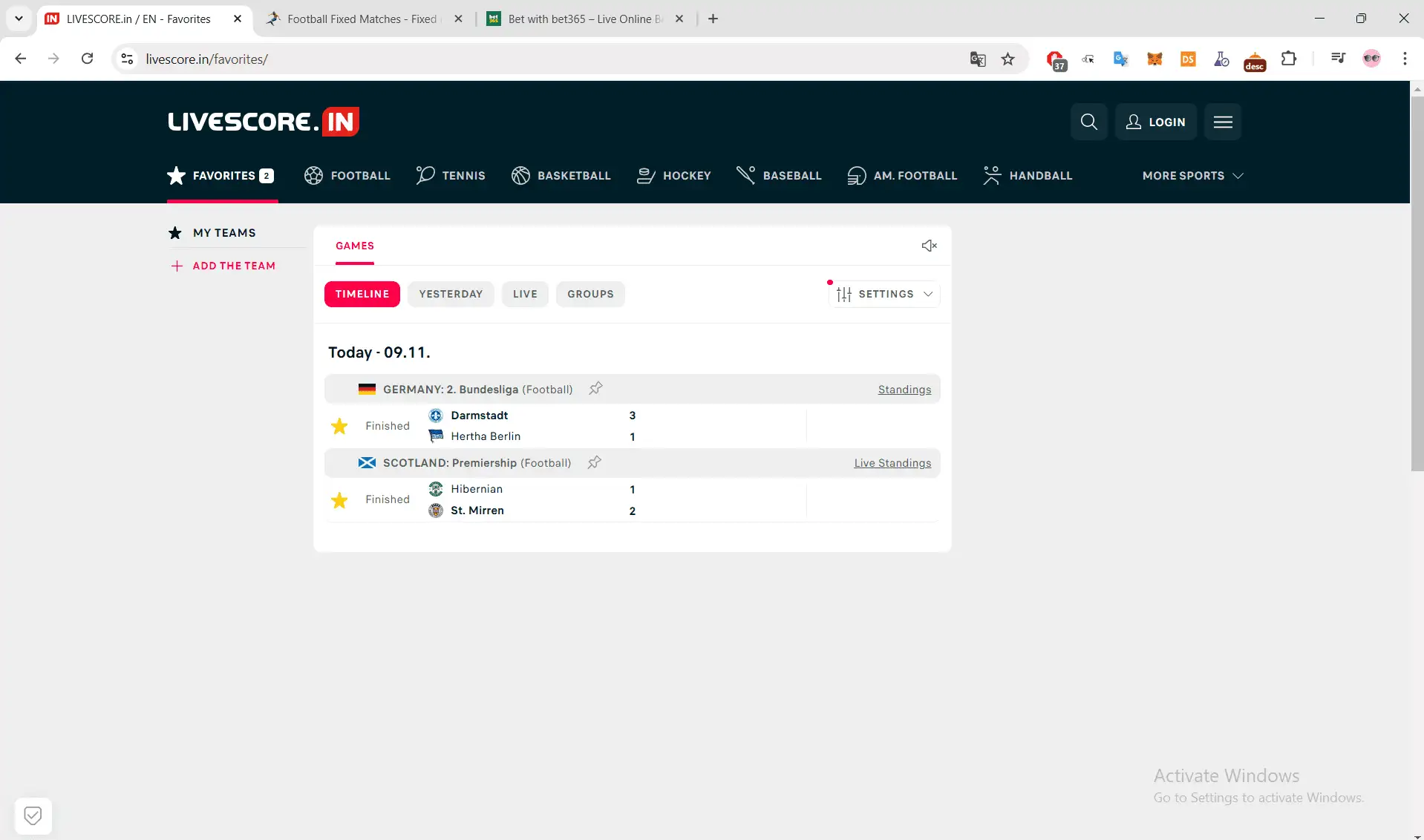
Task: Click the page vertical scrollbar
Action: [x=1417, y=282]
